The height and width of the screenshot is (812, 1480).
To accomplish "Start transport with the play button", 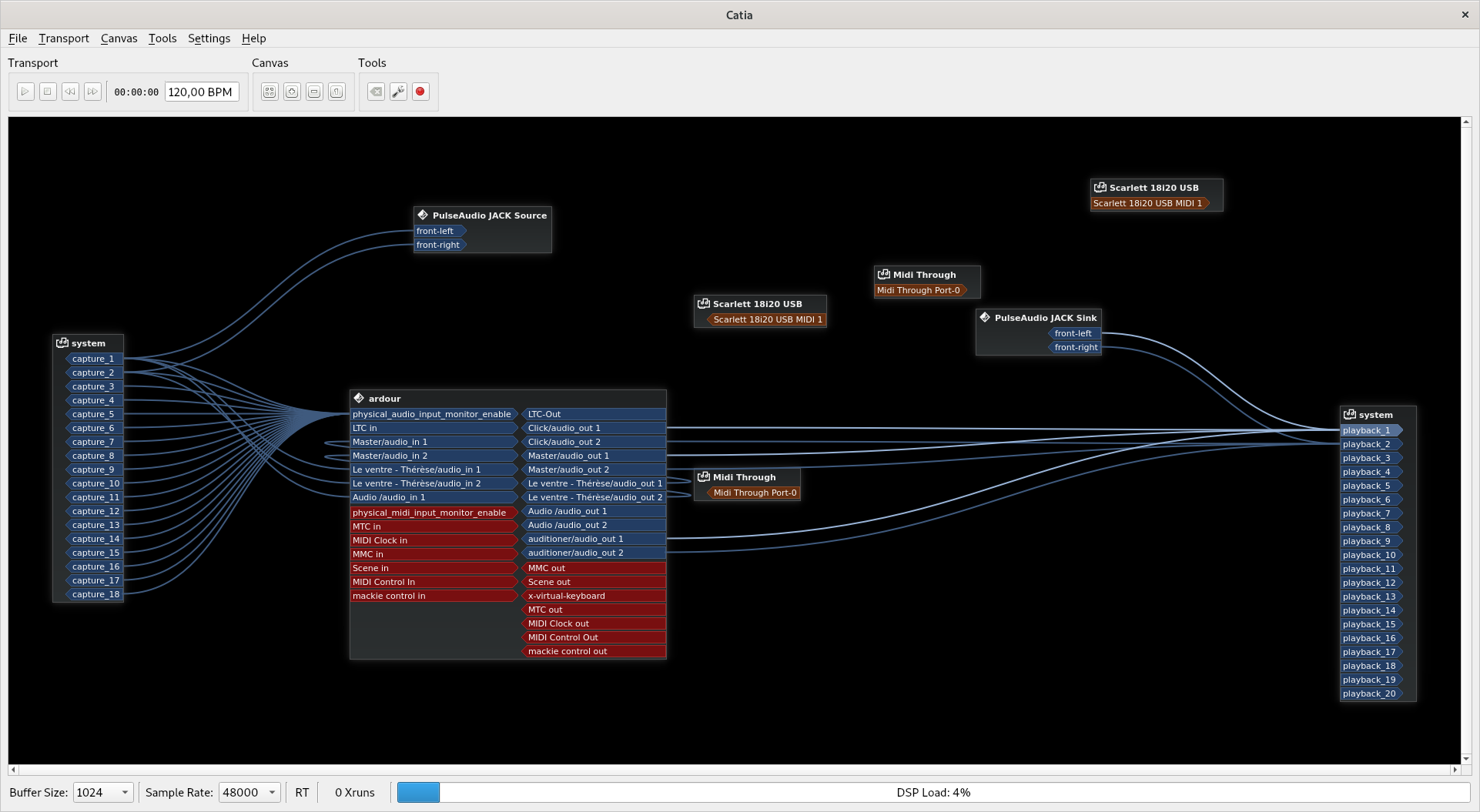I will coord(25,92).
